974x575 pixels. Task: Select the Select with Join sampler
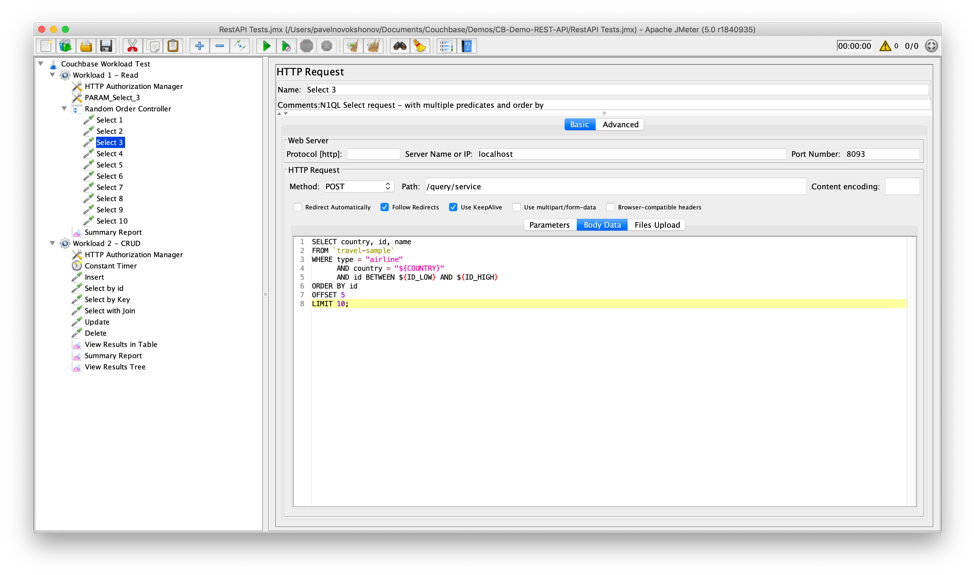click(109, 310)
